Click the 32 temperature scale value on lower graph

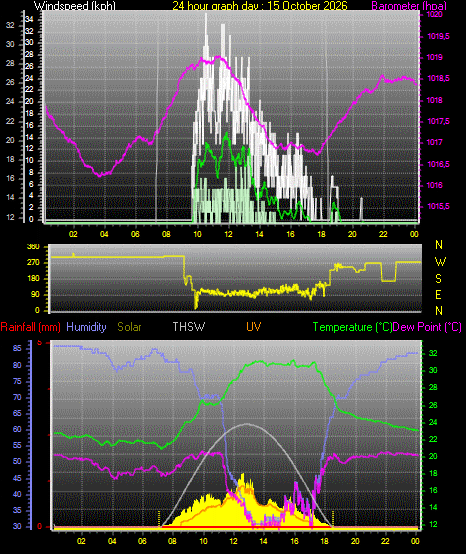(x=433, y=353)
